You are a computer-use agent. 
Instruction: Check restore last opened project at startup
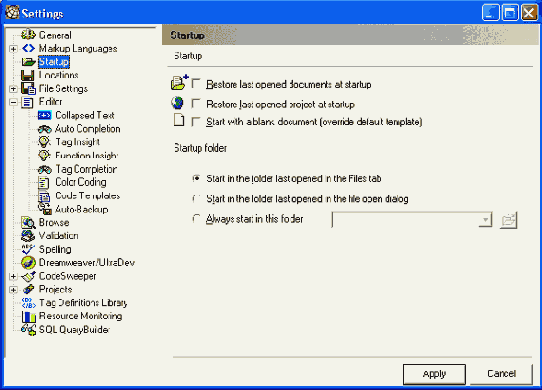pos(196,103)
